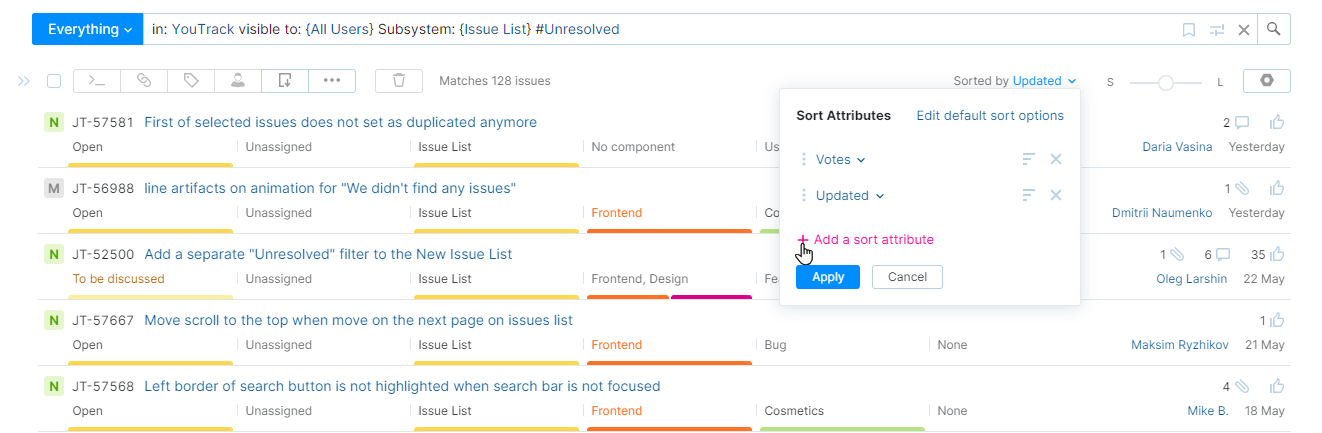This screenshot has height=433, width=1322.
Task: Open the three-dots more actions menu
Action: tap(332, 81)
